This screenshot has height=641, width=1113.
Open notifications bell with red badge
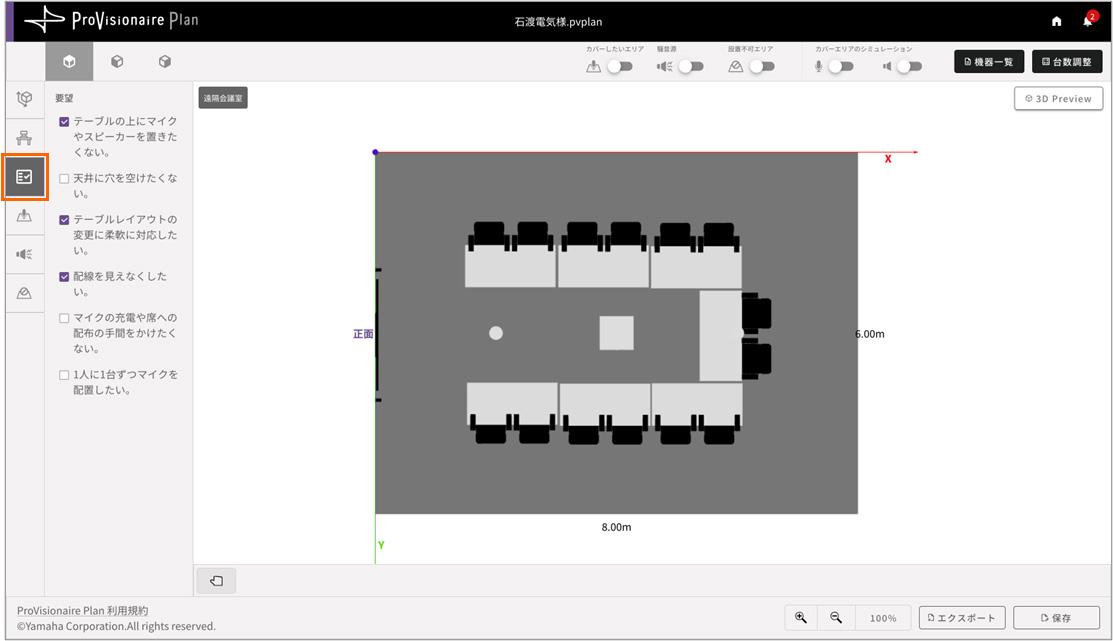pos(1087,21)
